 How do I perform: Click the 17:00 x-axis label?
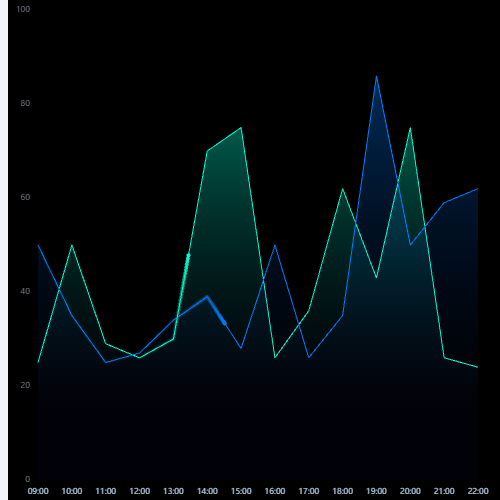tap(309, 491)
